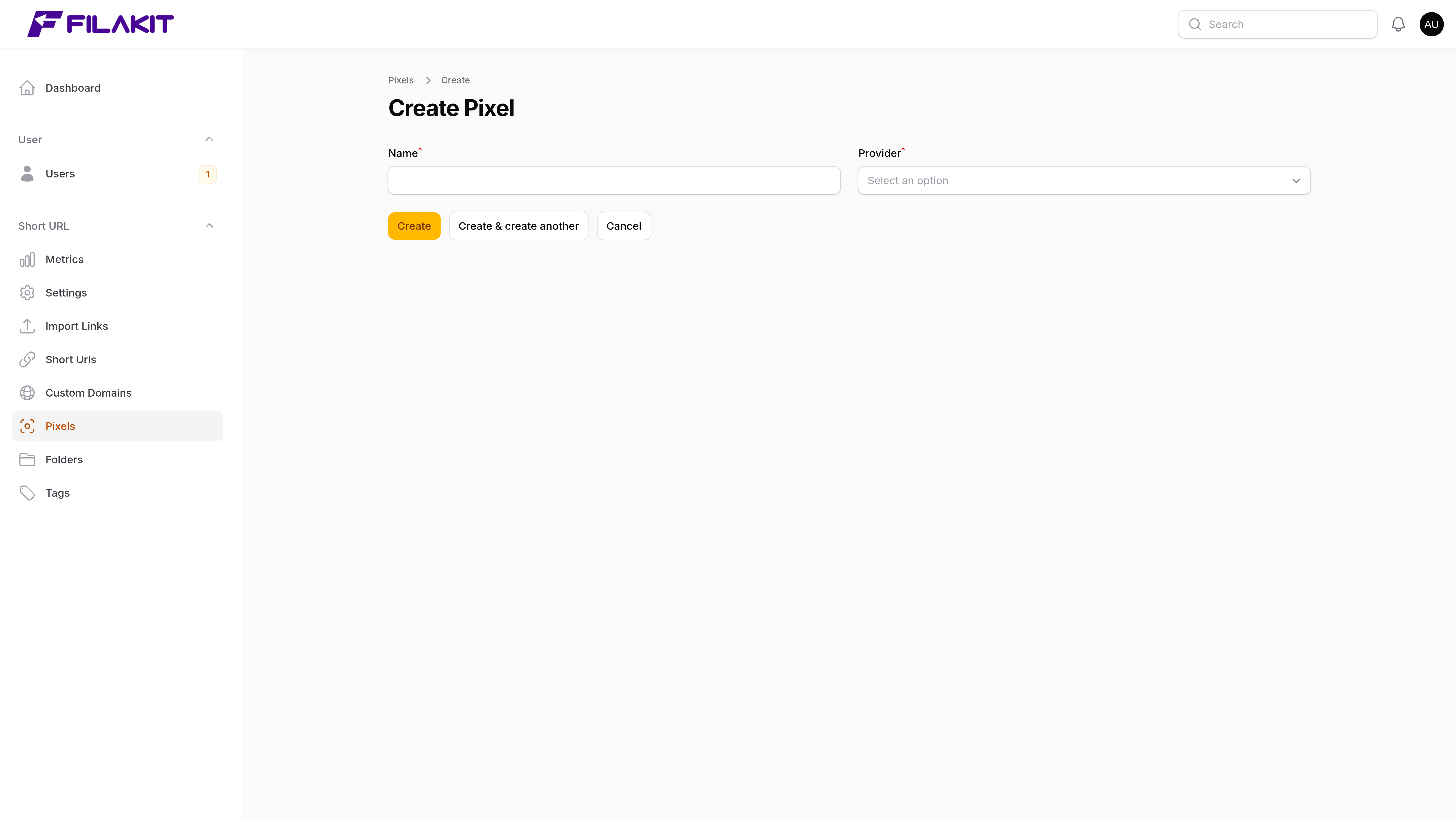Select Pixels in the sidebar
Screen dimensions: 1456x819
(x=118, y=426)
